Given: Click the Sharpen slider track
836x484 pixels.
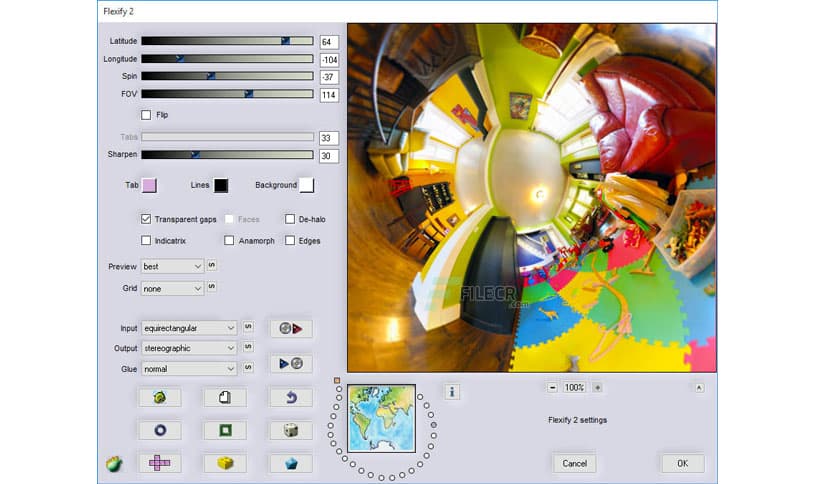Looking at the screenshot, I should 227,155.
